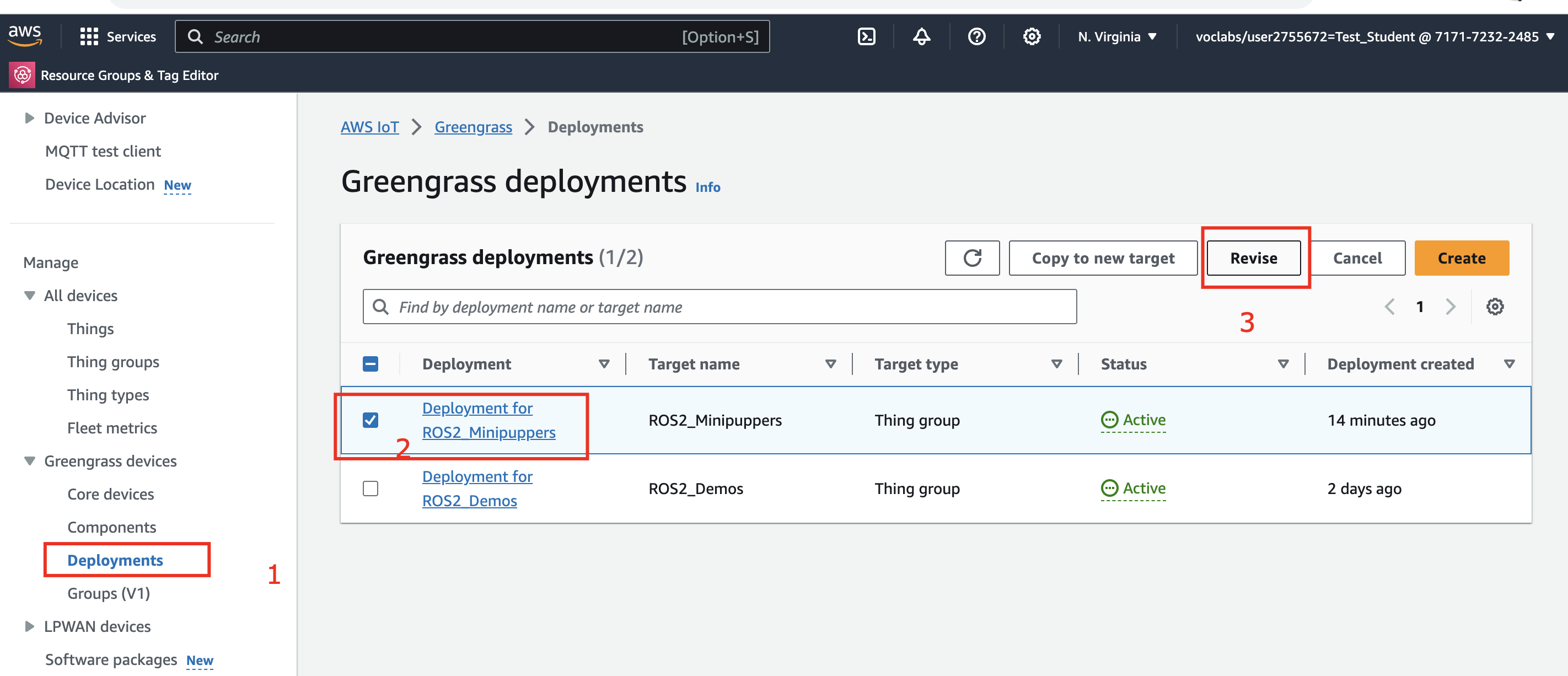Open the CloudShell terminal icon
Image resolution: width=1568 pixels, height=676 pixels.
[866, 36]
